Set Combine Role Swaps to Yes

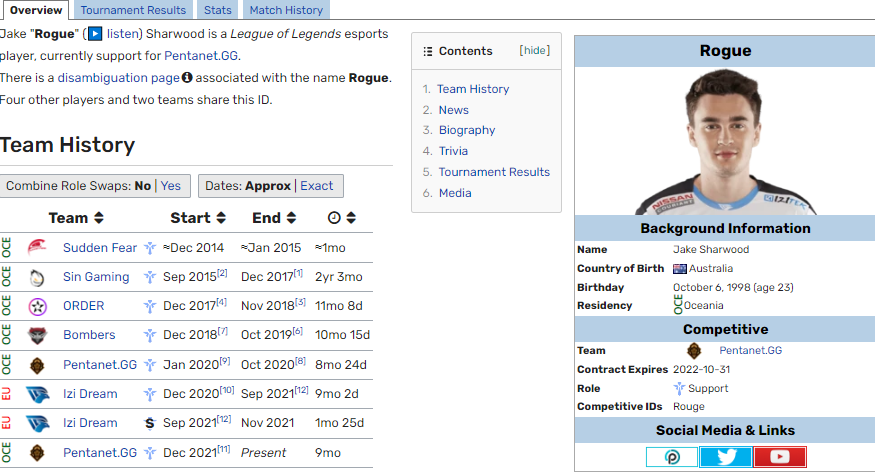point(171,186)
